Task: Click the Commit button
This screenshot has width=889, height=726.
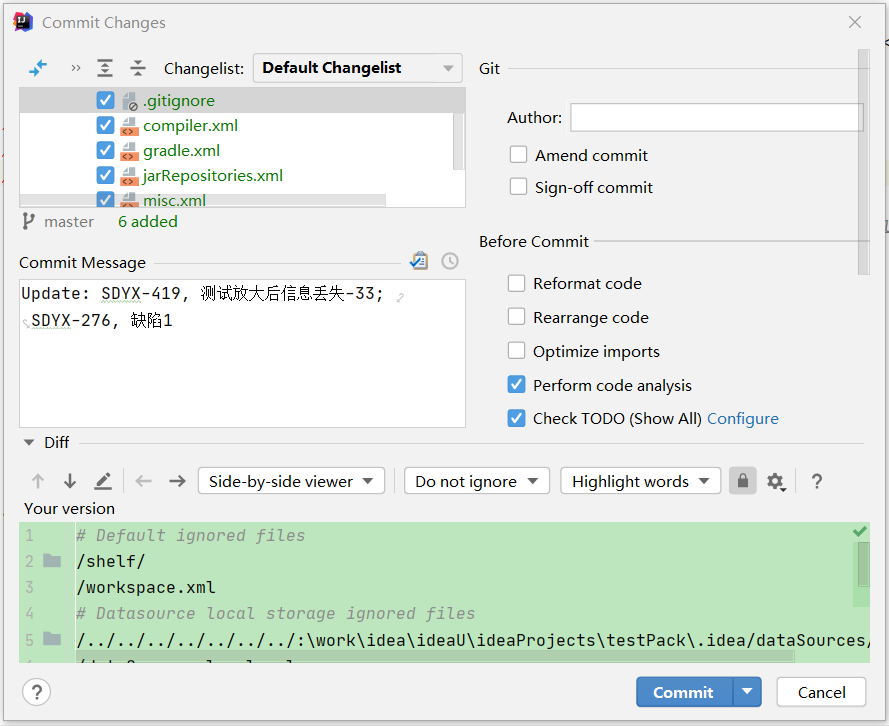Action: point(684,692)
